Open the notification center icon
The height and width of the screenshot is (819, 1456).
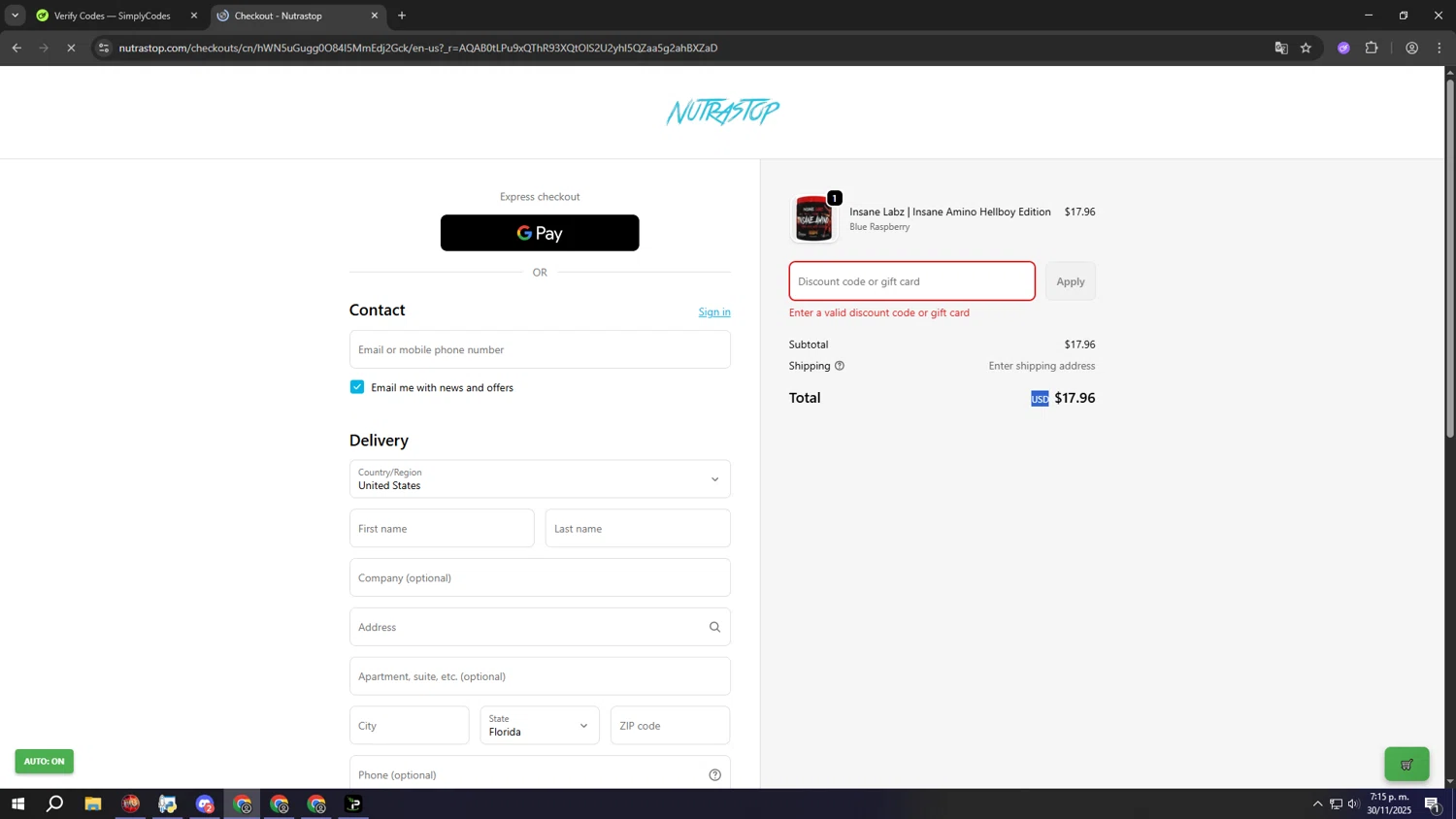click(1432, 803)
